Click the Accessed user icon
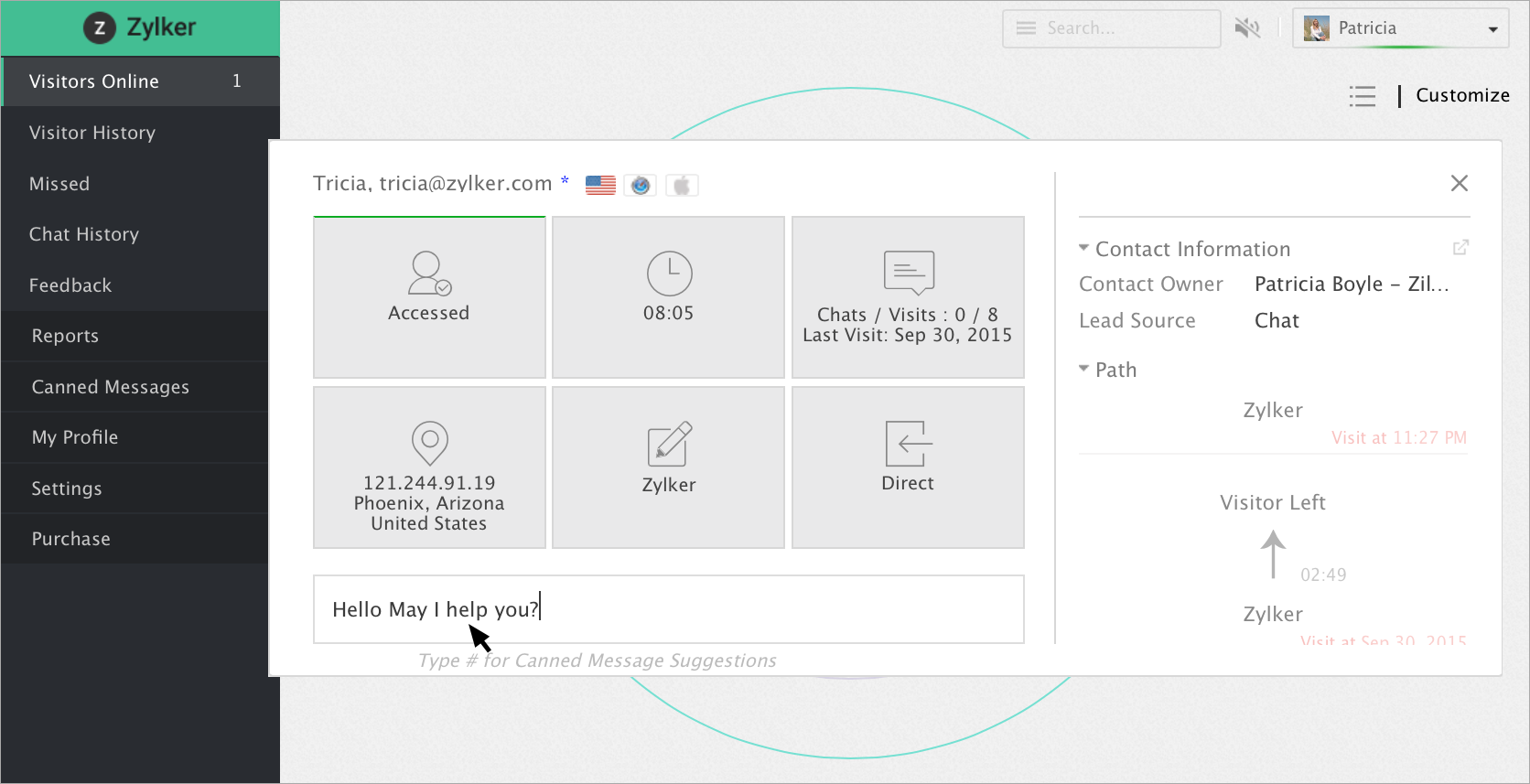 429,274
